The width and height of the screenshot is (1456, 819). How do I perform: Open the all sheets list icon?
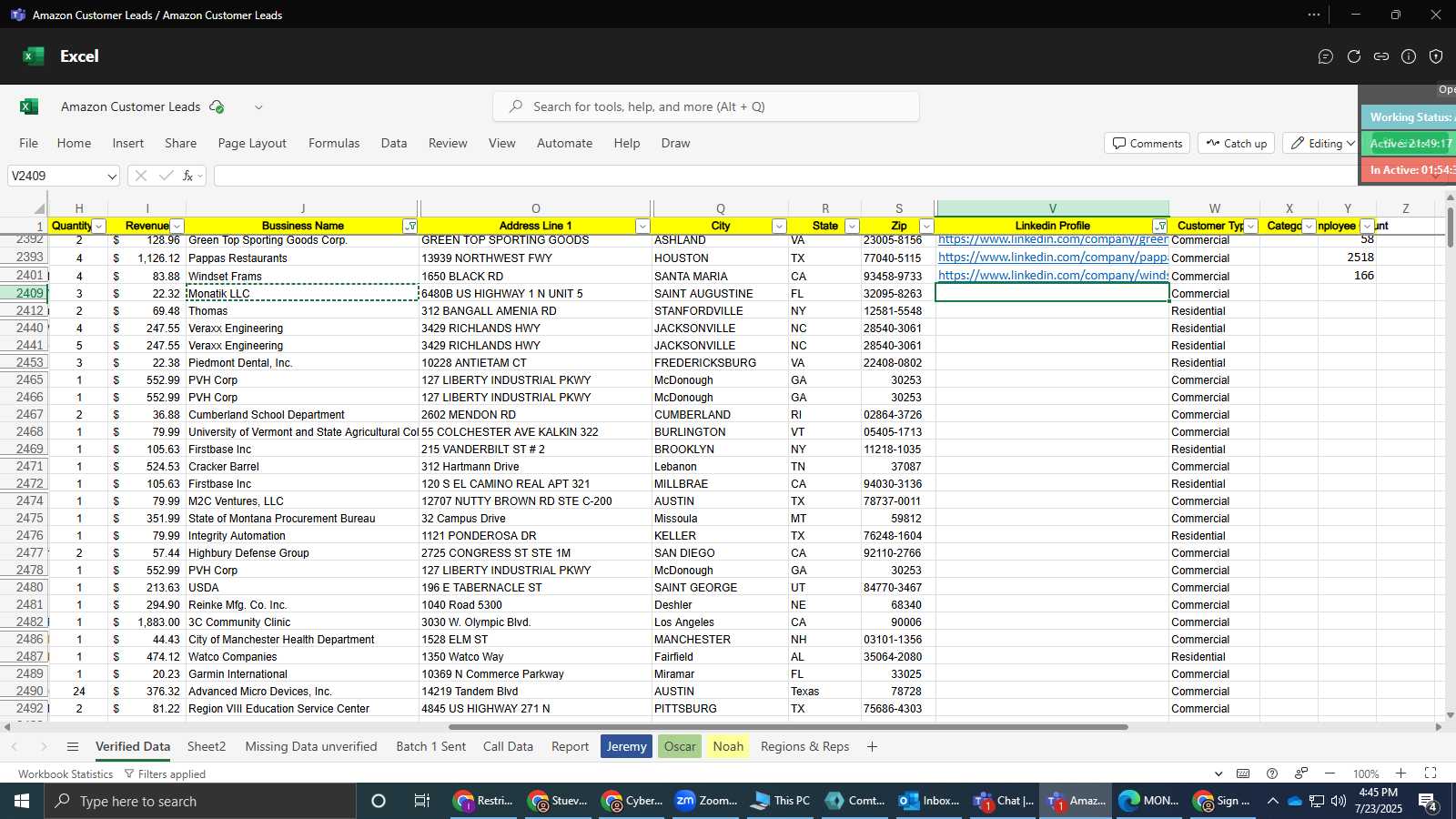click(x=73, y=746)
